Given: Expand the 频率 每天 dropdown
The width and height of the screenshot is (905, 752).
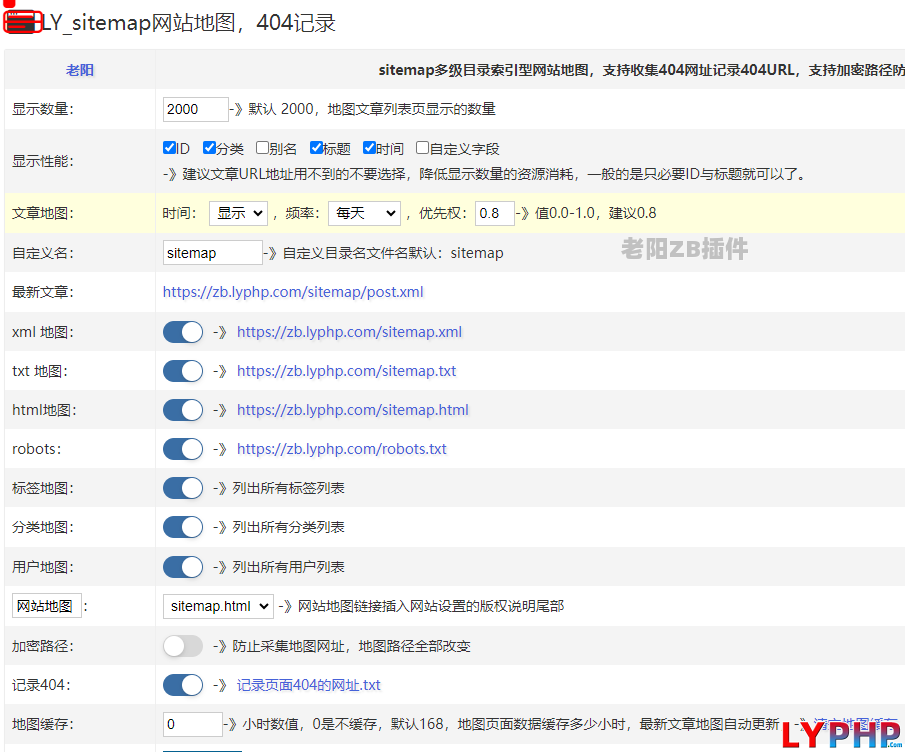Looking at the screenshot, I should point(364,213).
